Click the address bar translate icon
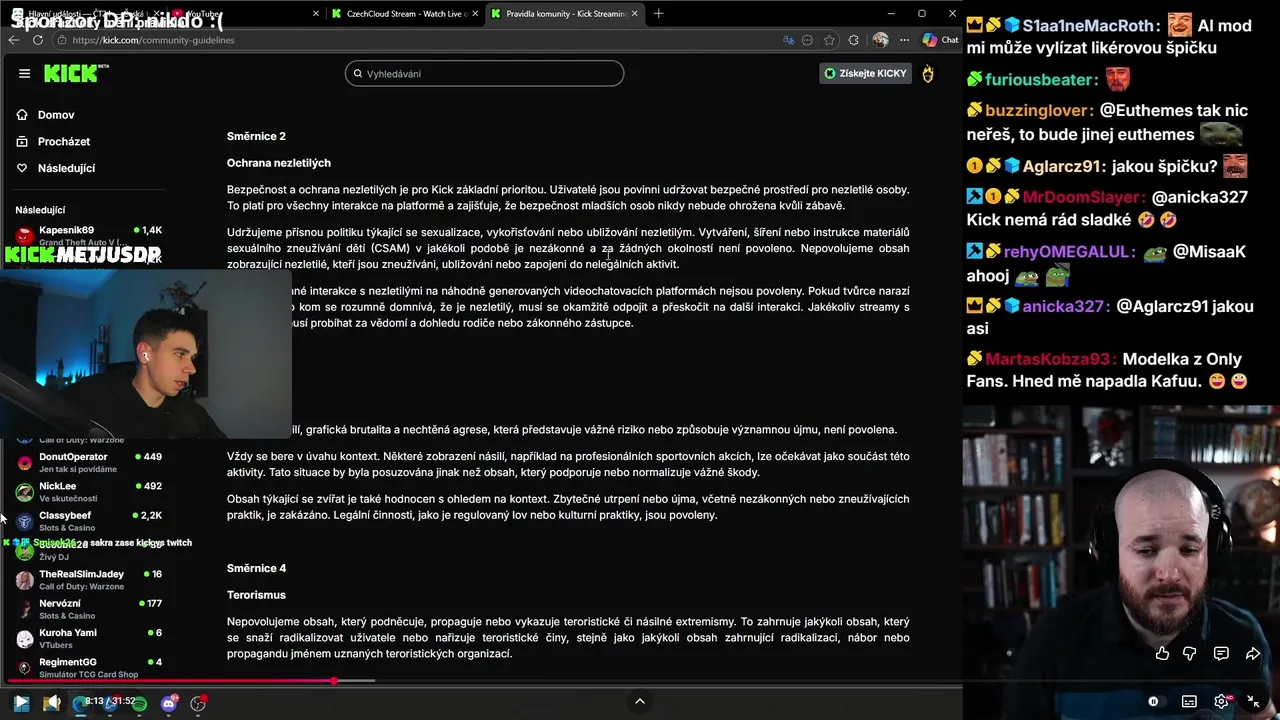The height and width of the screenshot is (720, 1280). pos(789,40)
